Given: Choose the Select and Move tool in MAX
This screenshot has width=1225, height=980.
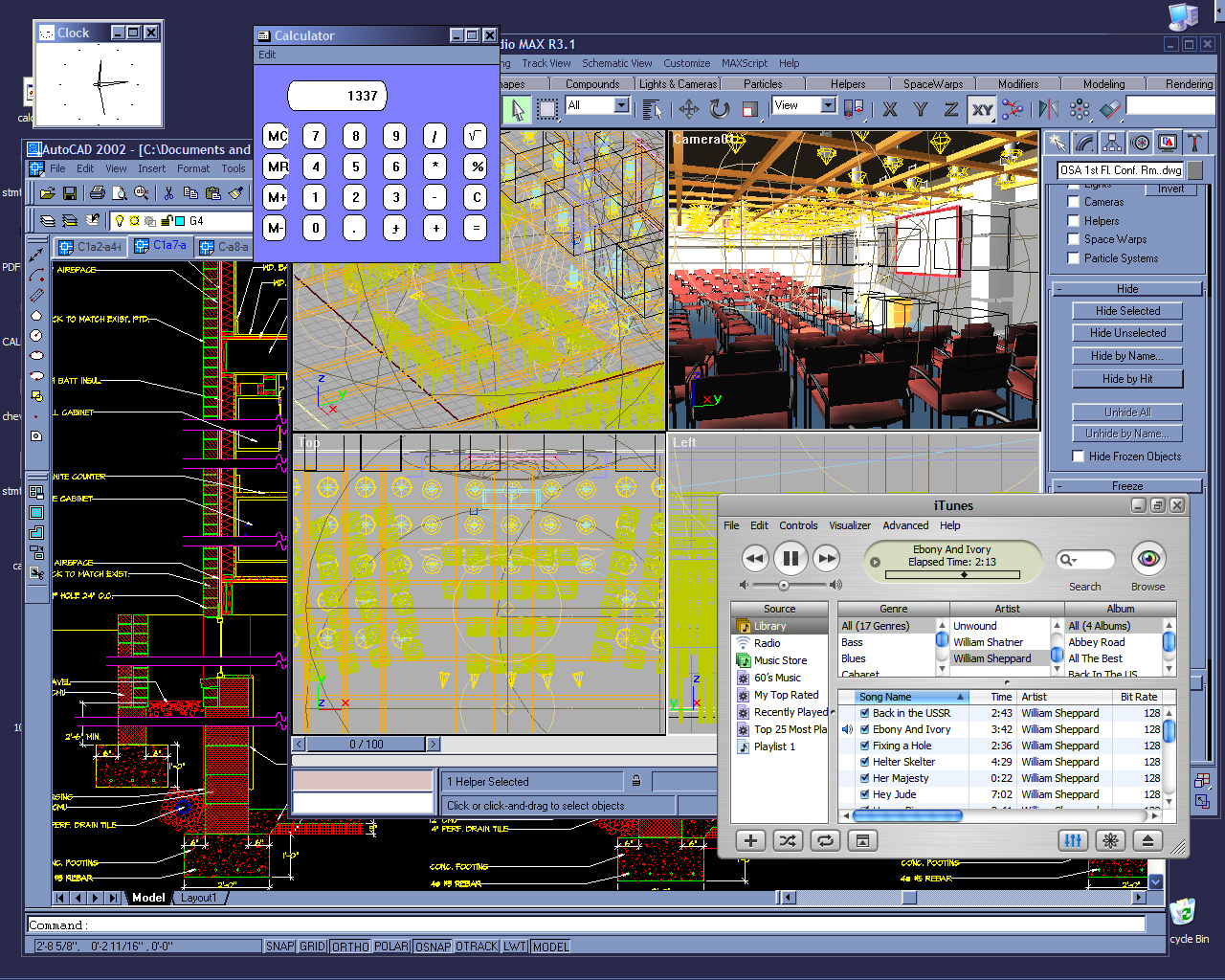Looking at the screenshot, I should coord(689,109).
